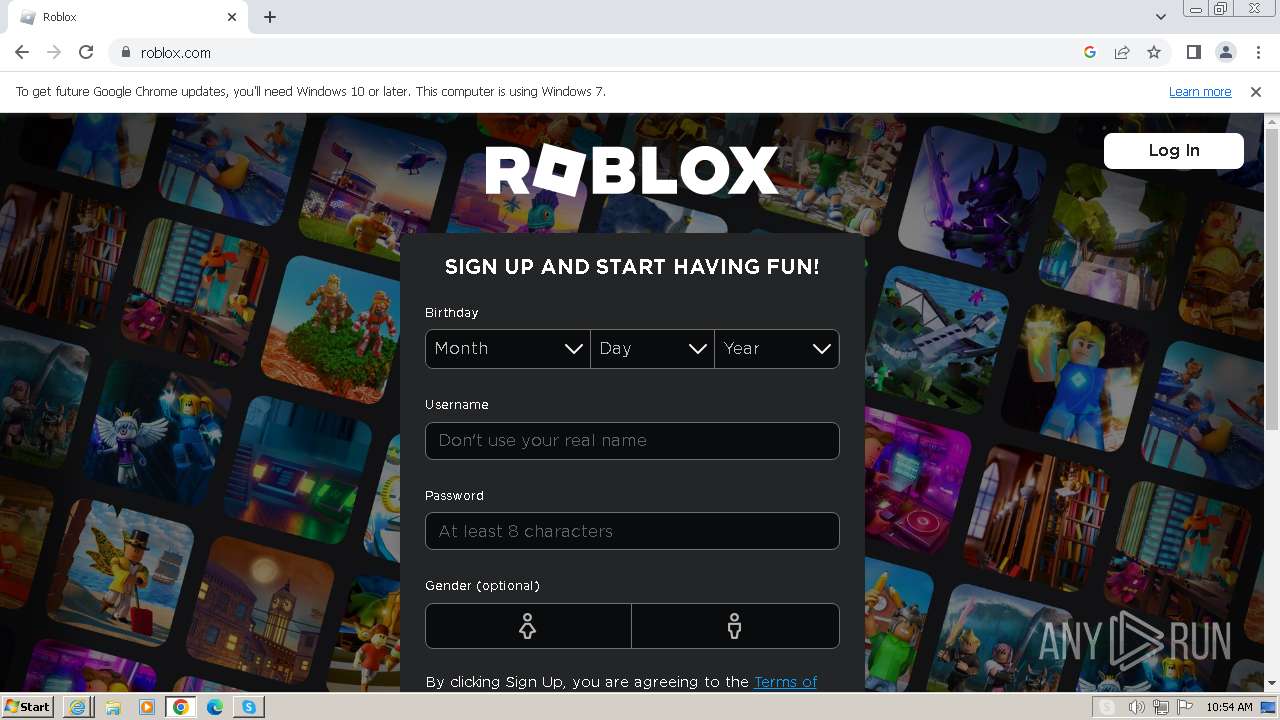Screen dimensions: 1280x720
Task: Click the Log In button
Action: coord(1174,150)
